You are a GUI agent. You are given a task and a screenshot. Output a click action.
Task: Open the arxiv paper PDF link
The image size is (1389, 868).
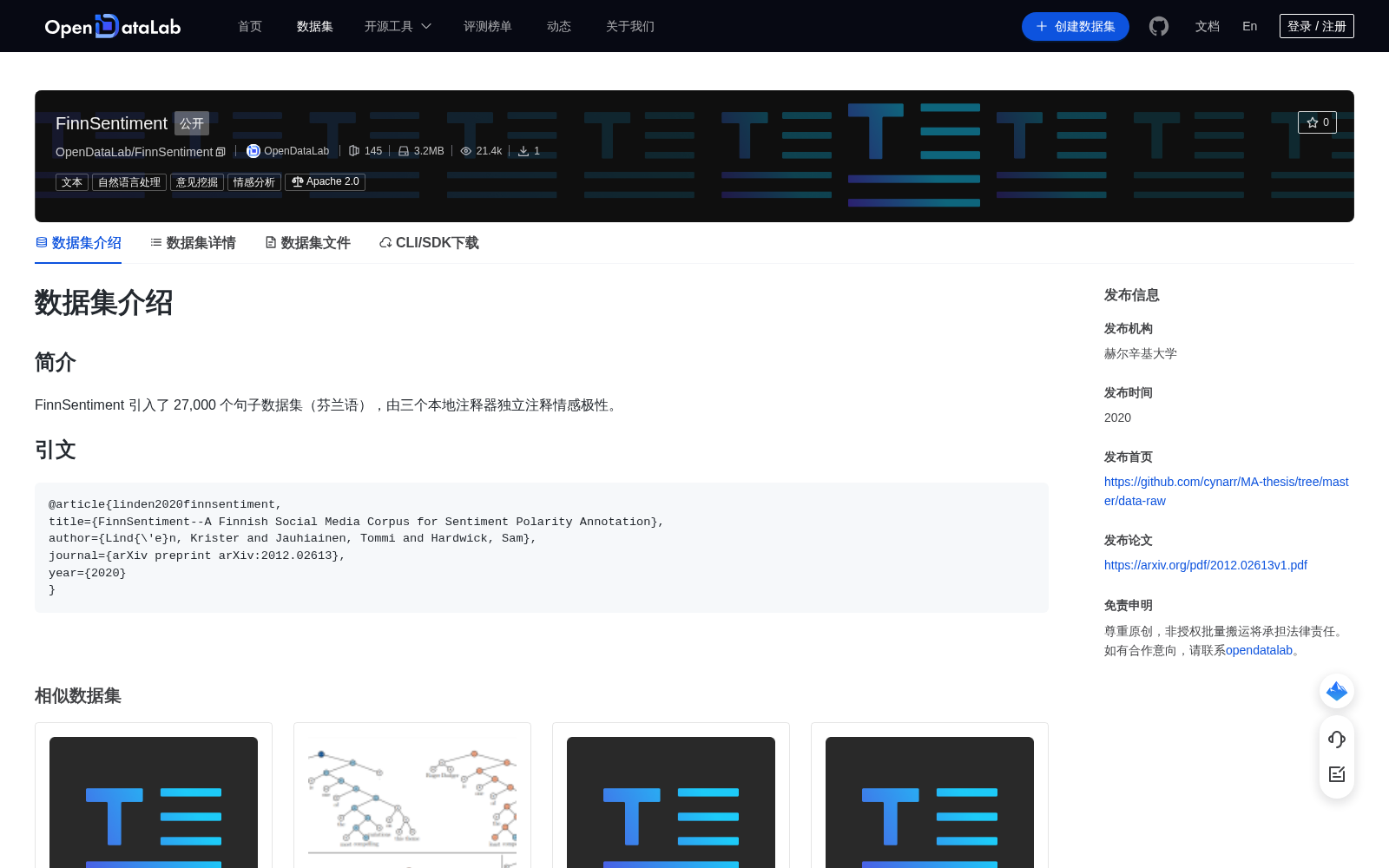pyautogui.click(x=1206, y=565)
